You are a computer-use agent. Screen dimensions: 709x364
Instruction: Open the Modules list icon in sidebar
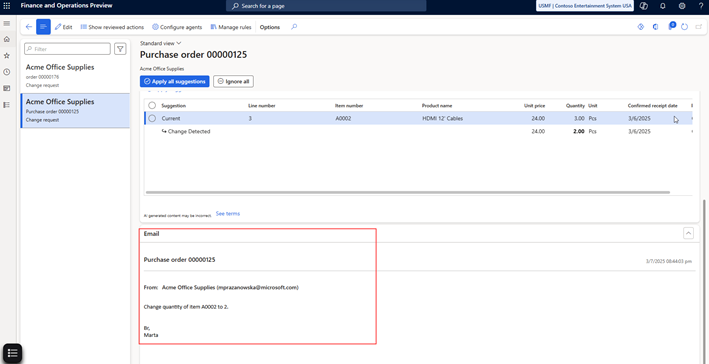click(6, 104)
